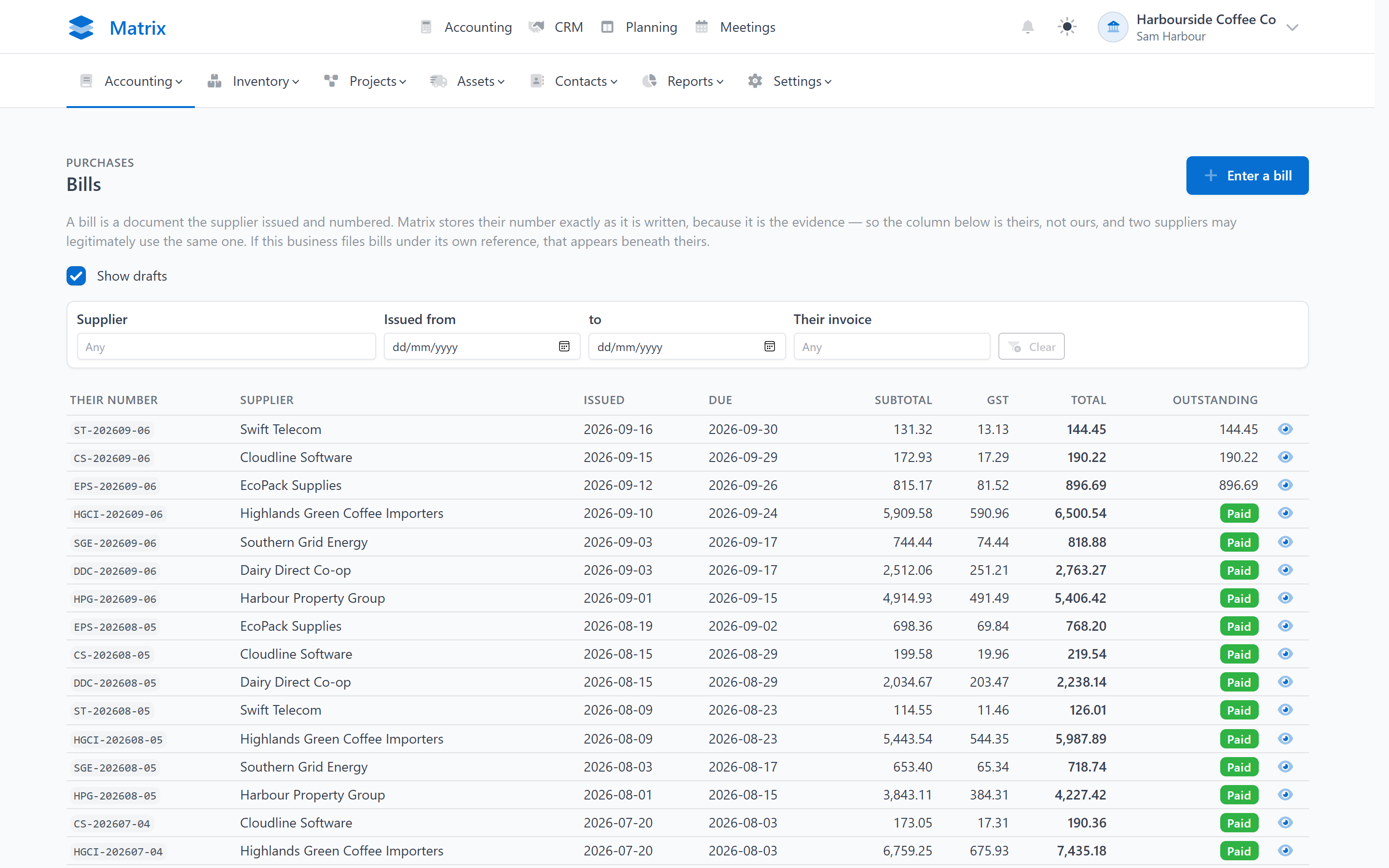The image size is (1389, 868).
Task: View bill SGE-202608-05 via eye icon
Action: click(x=1285, y=767)
